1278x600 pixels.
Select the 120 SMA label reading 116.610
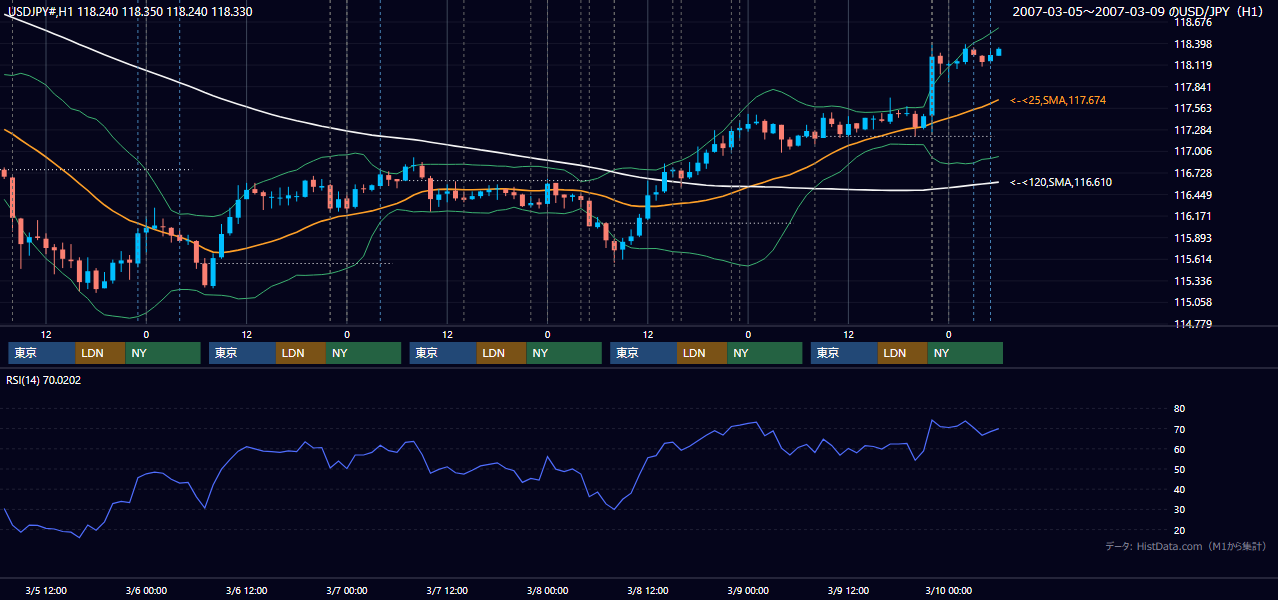tap(1061, 182)
